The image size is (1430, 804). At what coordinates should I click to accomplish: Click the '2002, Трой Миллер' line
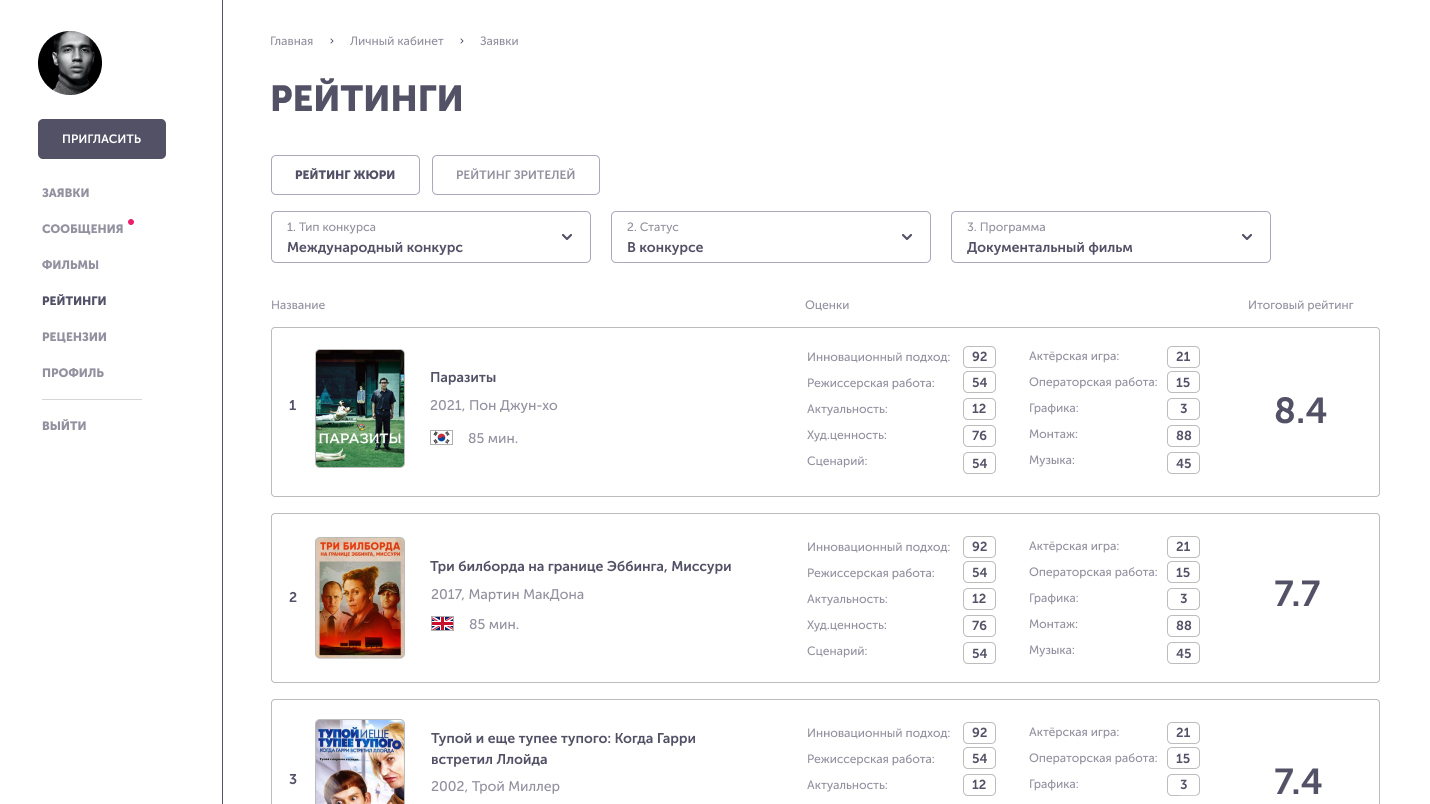[495, 786]
